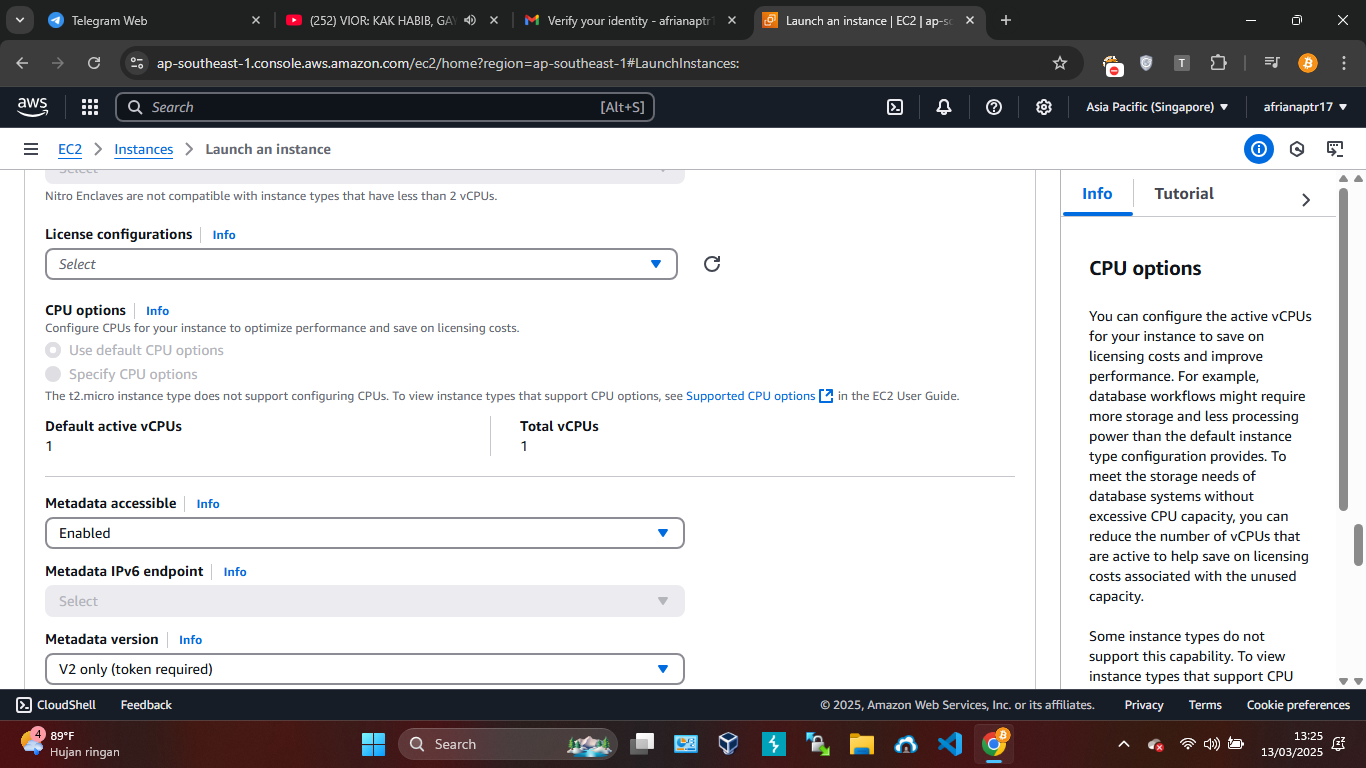This screenshot has height=768, width=1366.
Task: Click the 'T' extension icon in Chrome
Action: coord(1182,63)
